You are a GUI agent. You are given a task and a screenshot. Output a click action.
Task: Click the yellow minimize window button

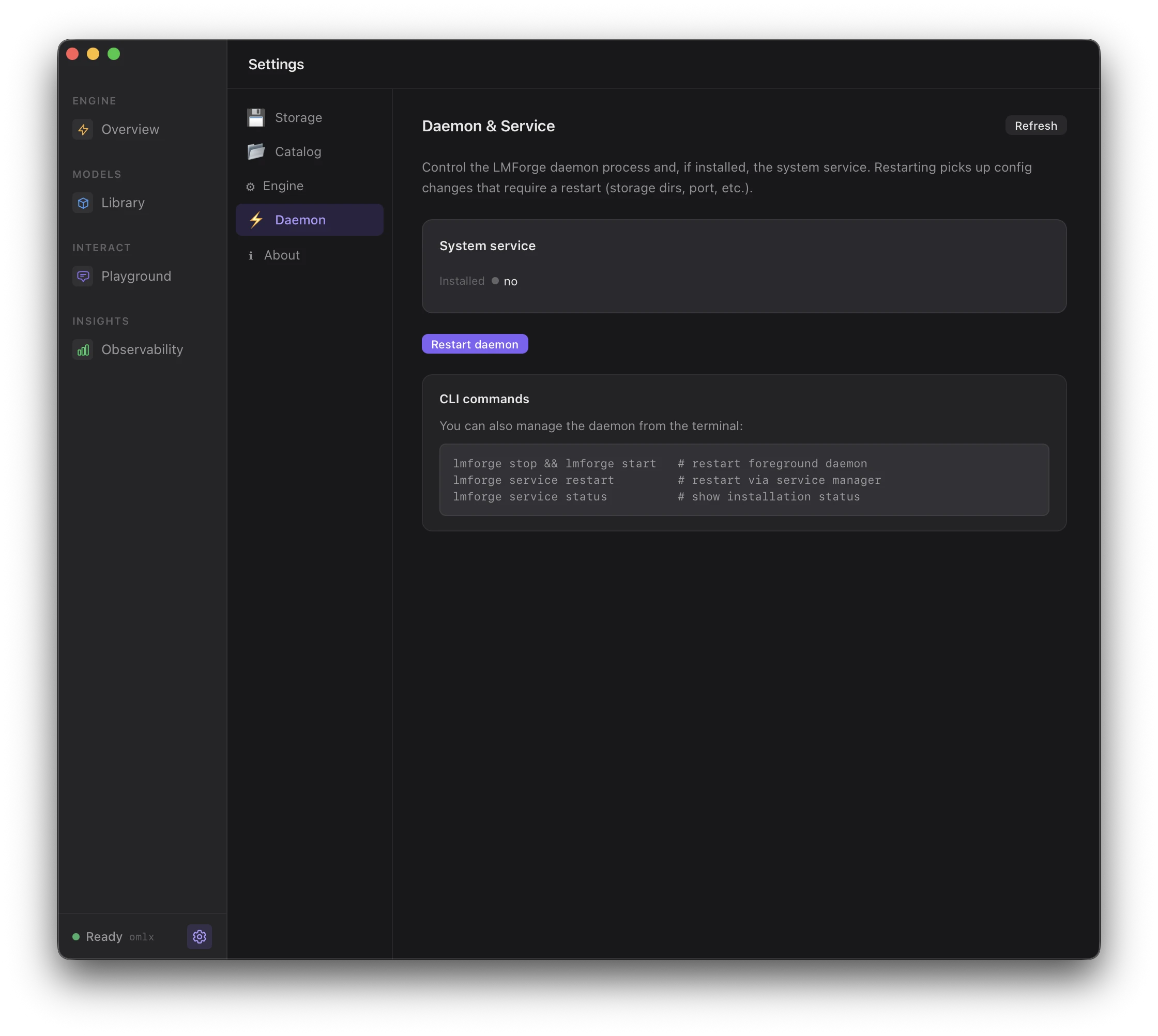click(93, 54)
